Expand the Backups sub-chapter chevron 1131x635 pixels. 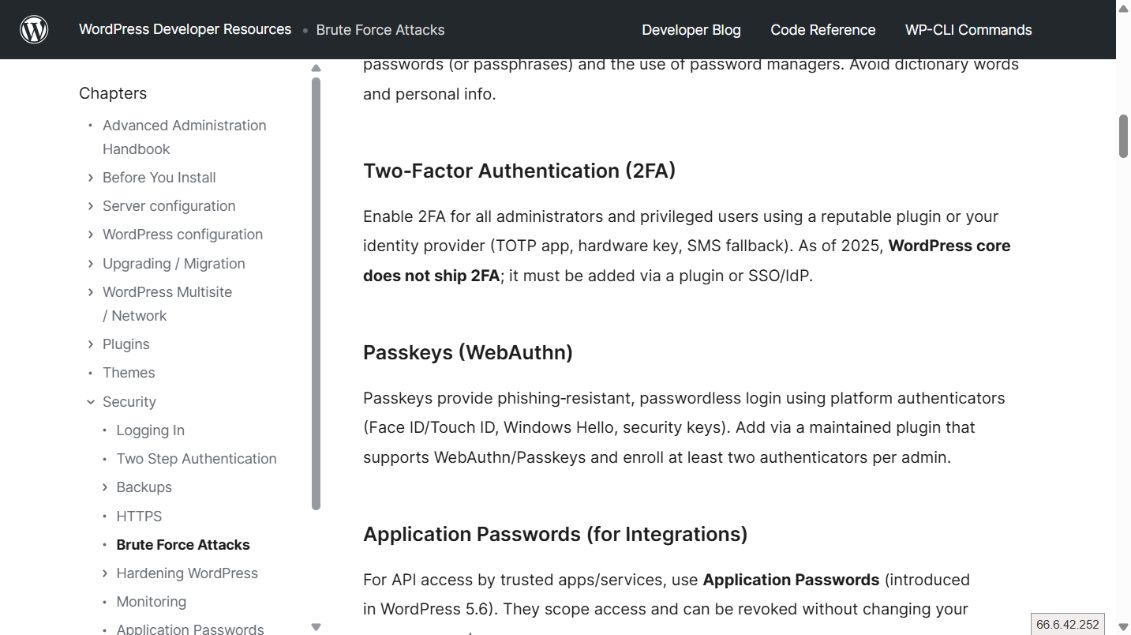pyautogui.click(x=105, y=487)
